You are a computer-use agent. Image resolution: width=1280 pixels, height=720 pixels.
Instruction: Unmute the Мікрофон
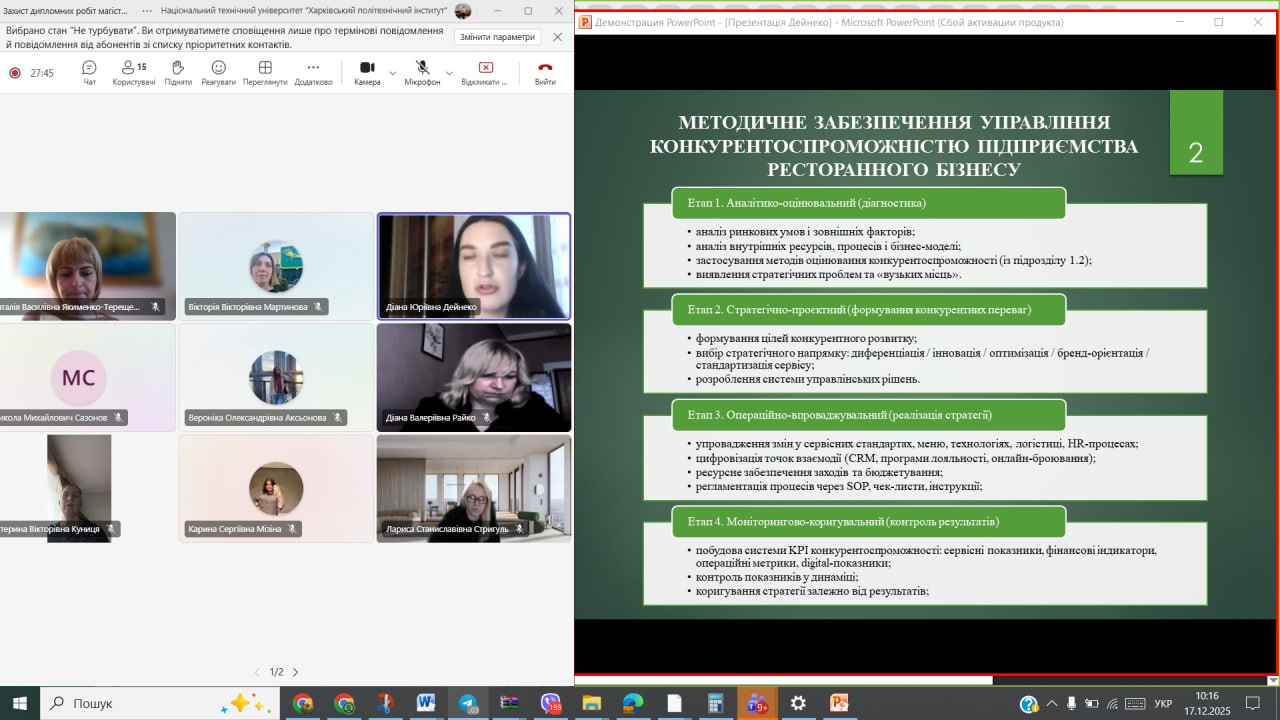click(x=422, y=72)
